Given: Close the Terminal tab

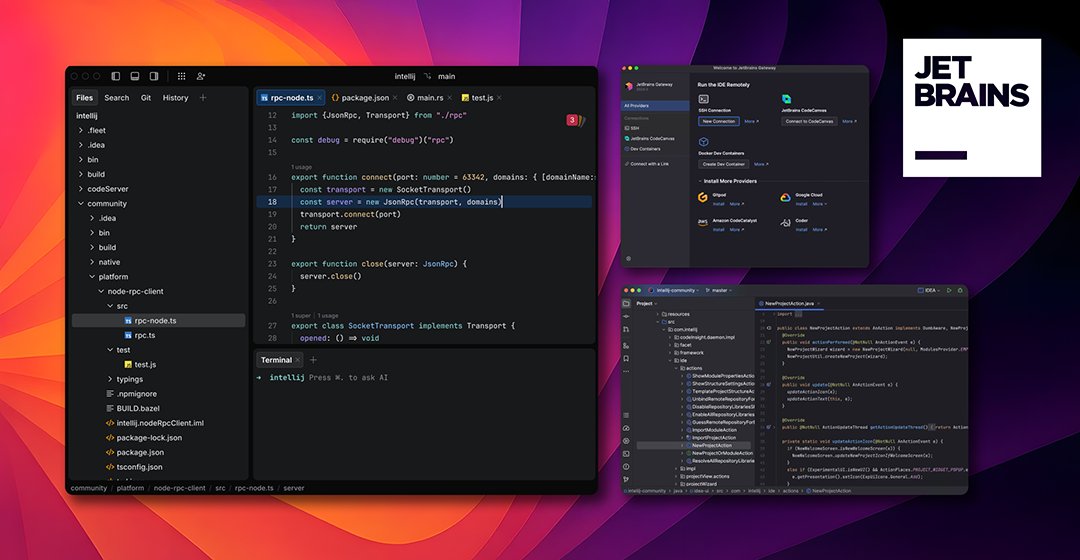Looking at the screenshot, I should tap(298, 360).
